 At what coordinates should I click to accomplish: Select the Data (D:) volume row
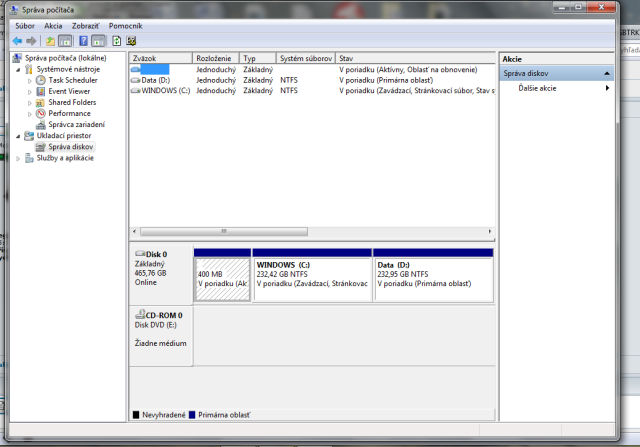(x=312, y=80)
